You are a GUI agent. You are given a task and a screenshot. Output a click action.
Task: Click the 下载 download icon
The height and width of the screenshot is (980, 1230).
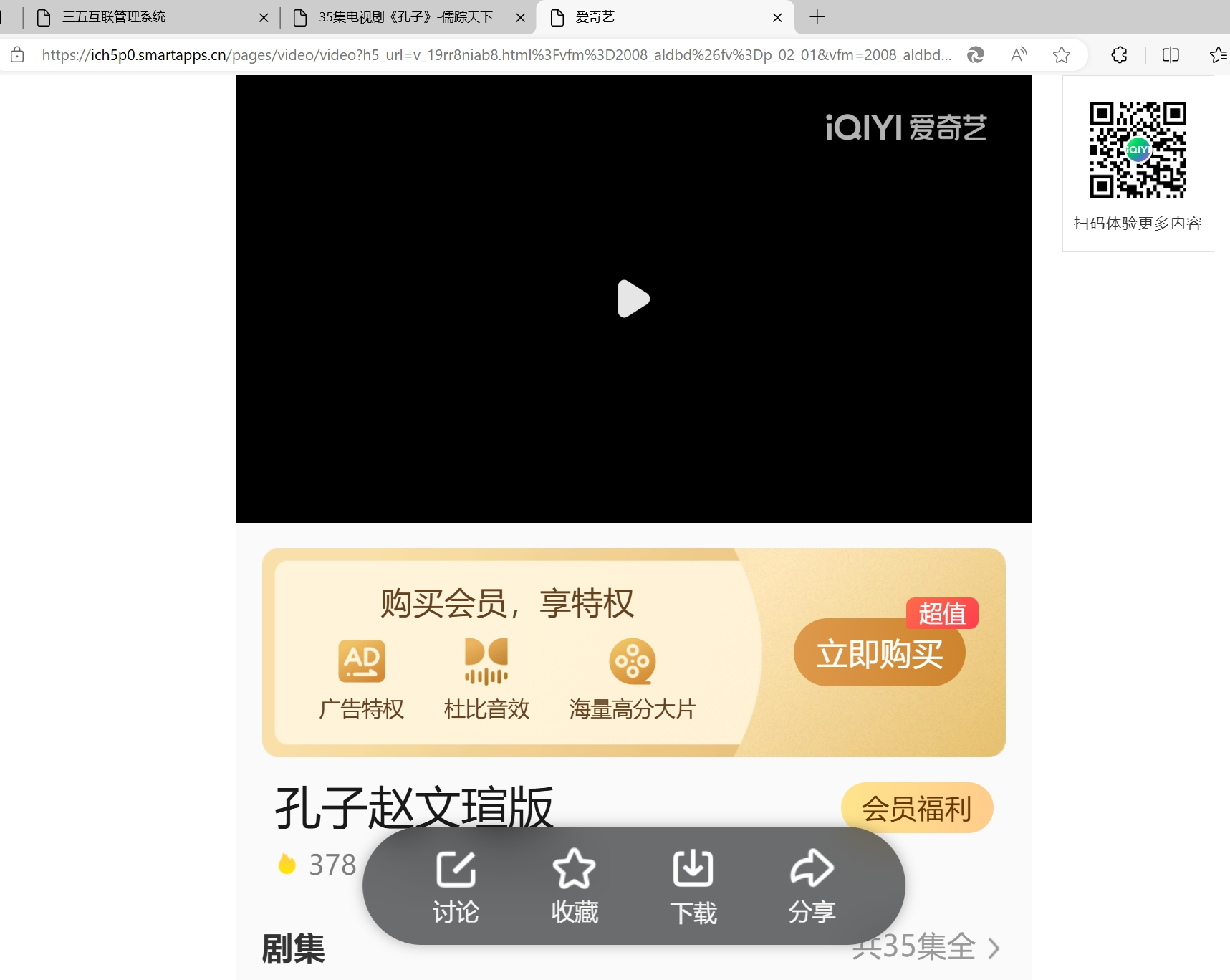tap(693, 869)
